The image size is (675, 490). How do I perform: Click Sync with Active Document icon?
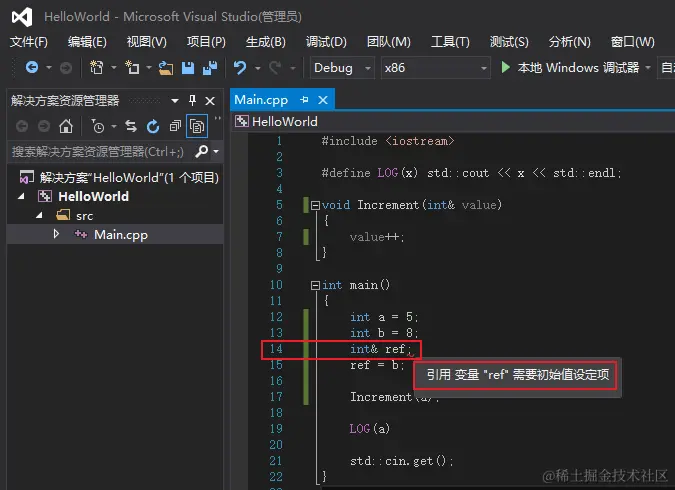(x=131, y=126)
